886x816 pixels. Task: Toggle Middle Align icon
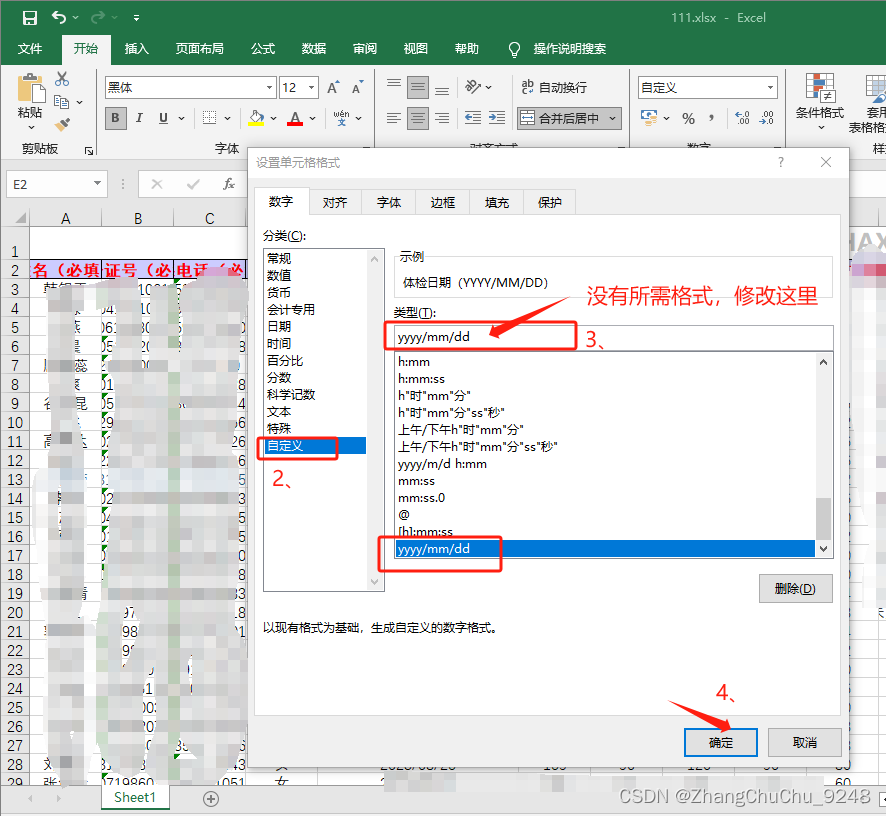coord(418,87)
